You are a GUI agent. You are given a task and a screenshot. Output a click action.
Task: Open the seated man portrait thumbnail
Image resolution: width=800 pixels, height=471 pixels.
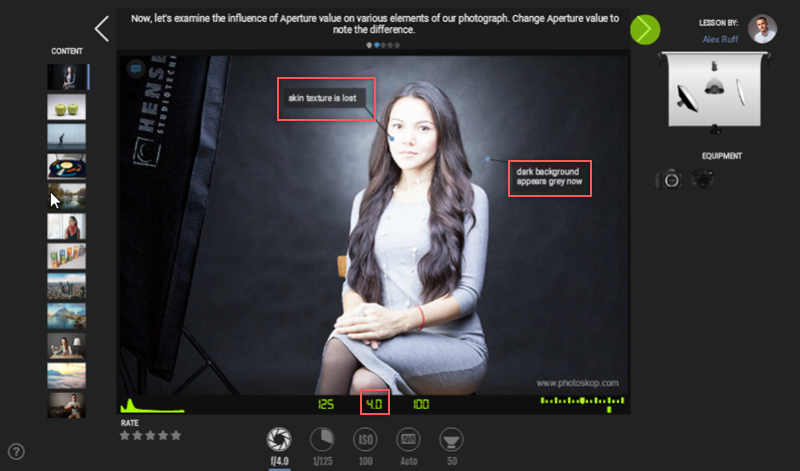point(67,406)
